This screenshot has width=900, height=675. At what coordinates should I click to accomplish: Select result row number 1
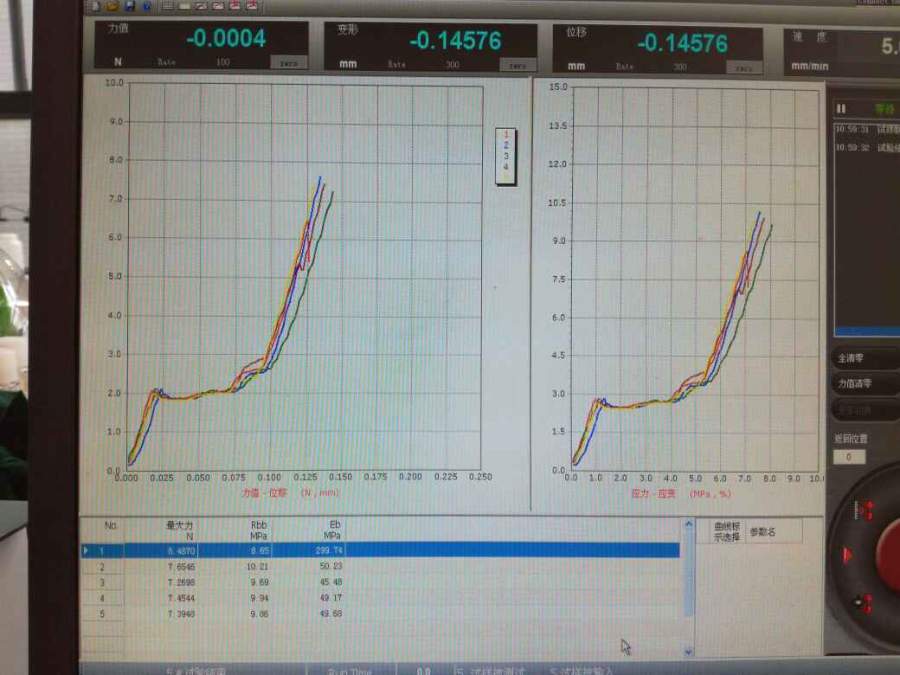[380, 550]
